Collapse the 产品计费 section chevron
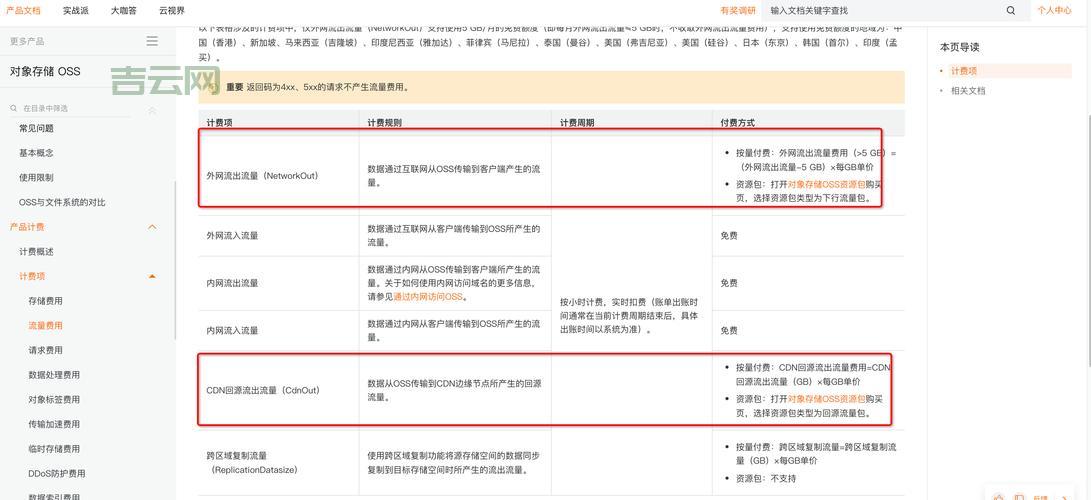 click(152, 227)
